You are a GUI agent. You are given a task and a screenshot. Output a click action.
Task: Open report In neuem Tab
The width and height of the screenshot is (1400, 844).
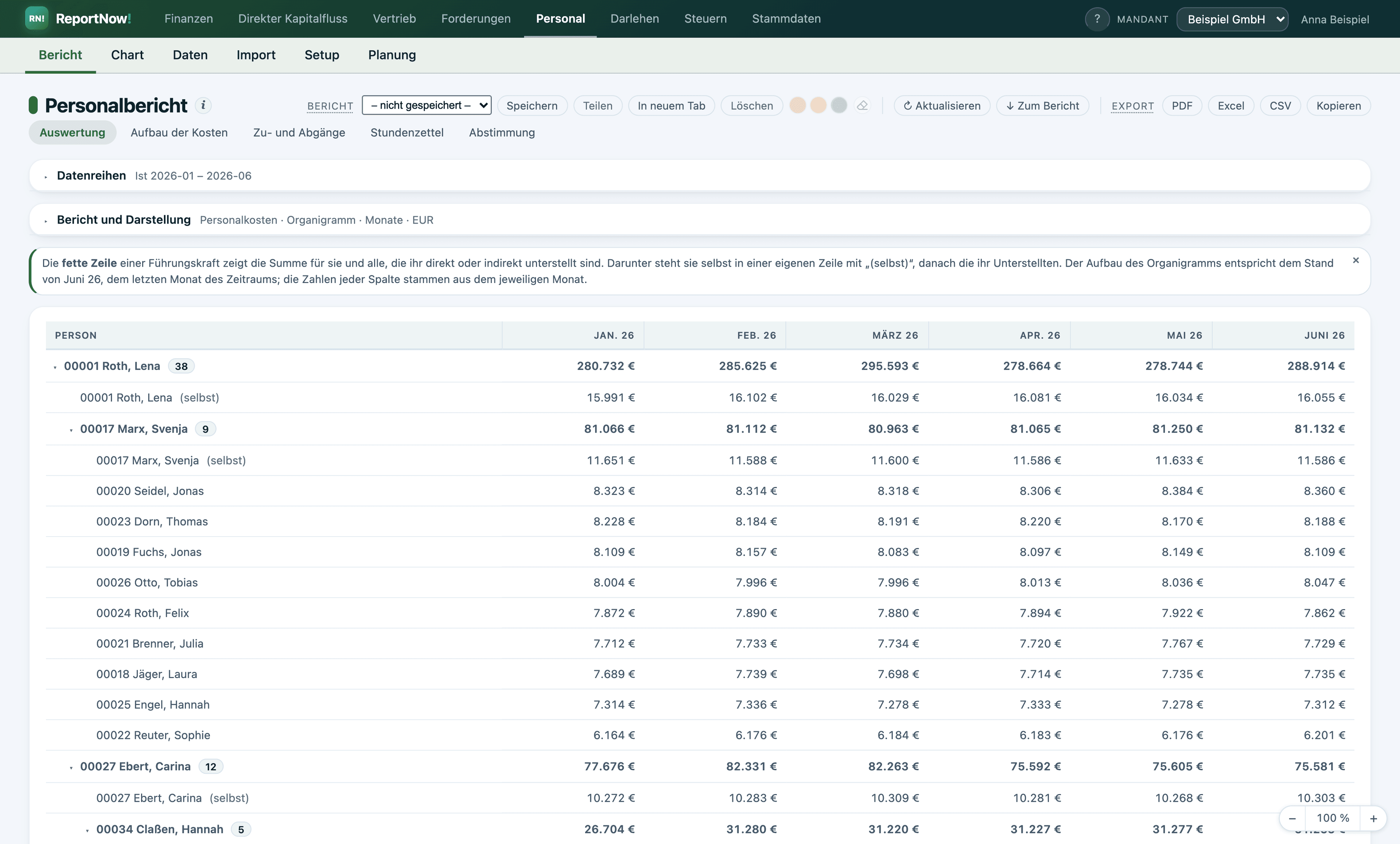(x=671, y=106)
